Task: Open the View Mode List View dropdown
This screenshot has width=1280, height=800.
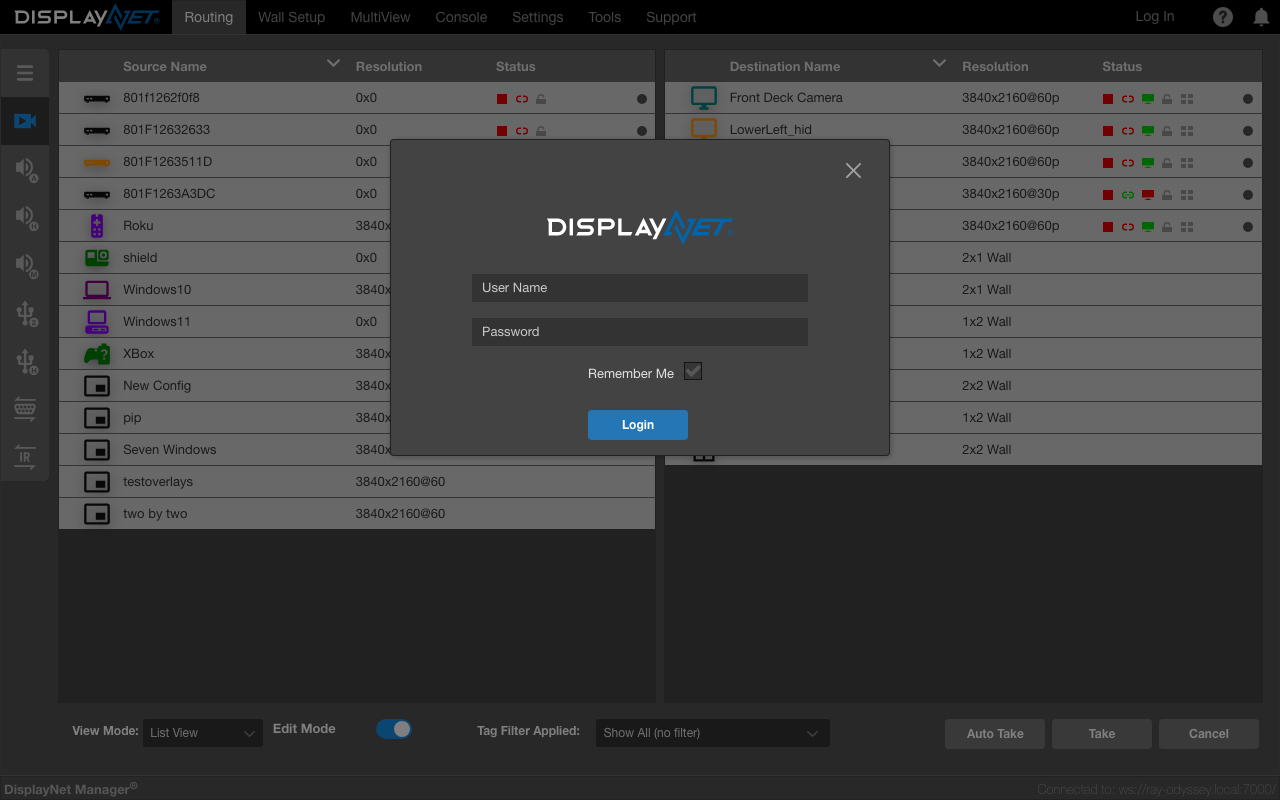Action: pyautogui.click(x=203, y=733)
